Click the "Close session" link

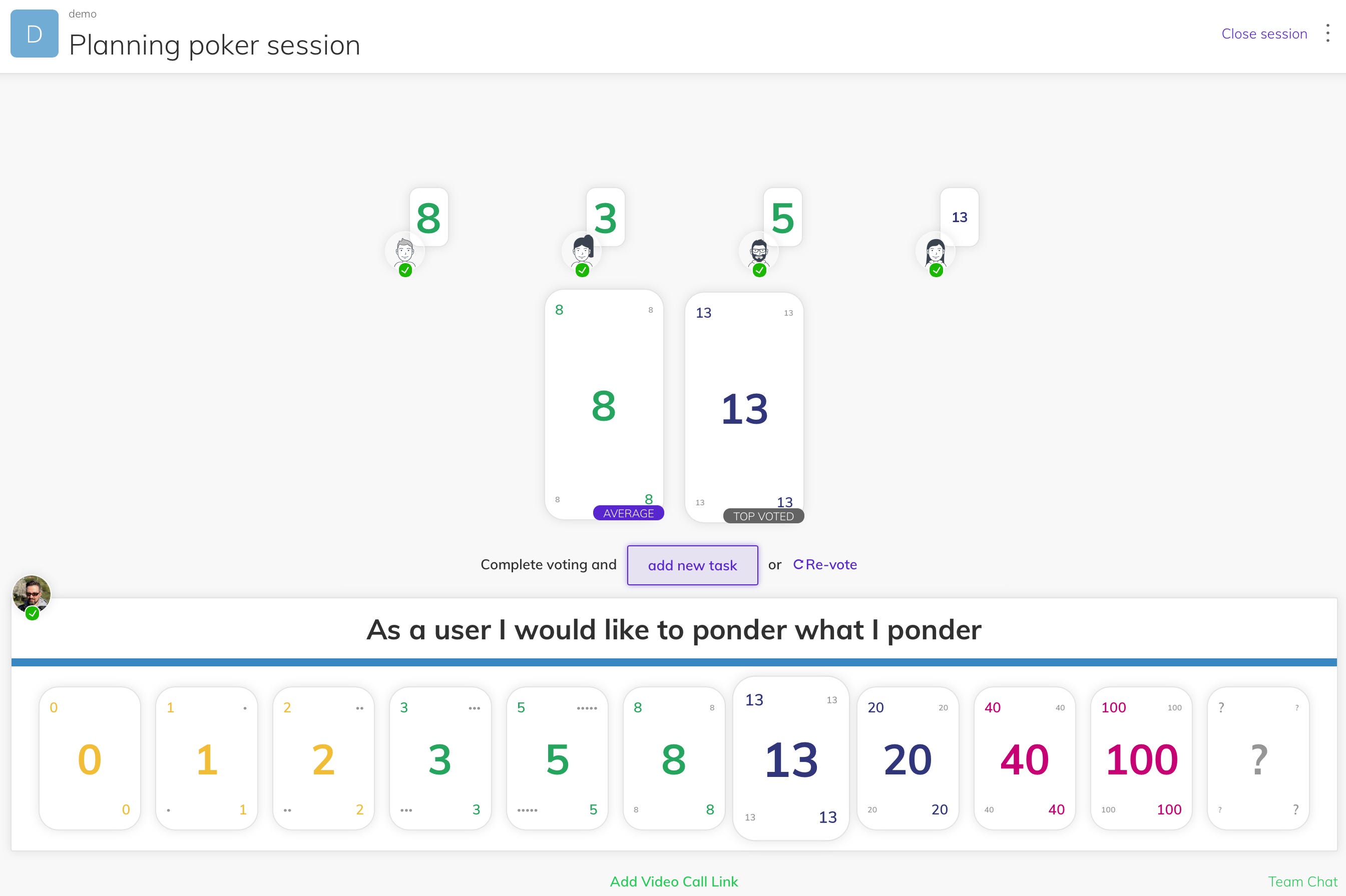click(x=1264, y=34)
